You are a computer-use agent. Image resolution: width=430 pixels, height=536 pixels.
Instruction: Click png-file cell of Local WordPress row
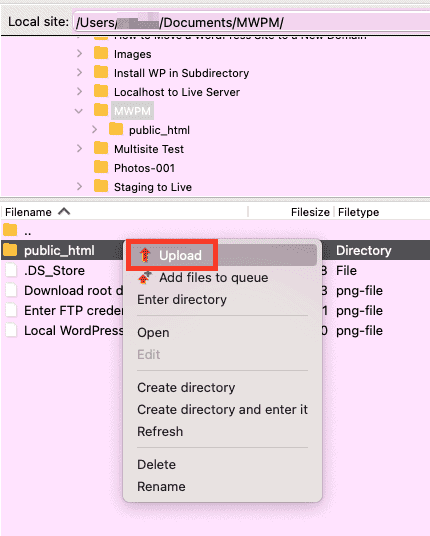pyautogui.click(x=359, y=331)
